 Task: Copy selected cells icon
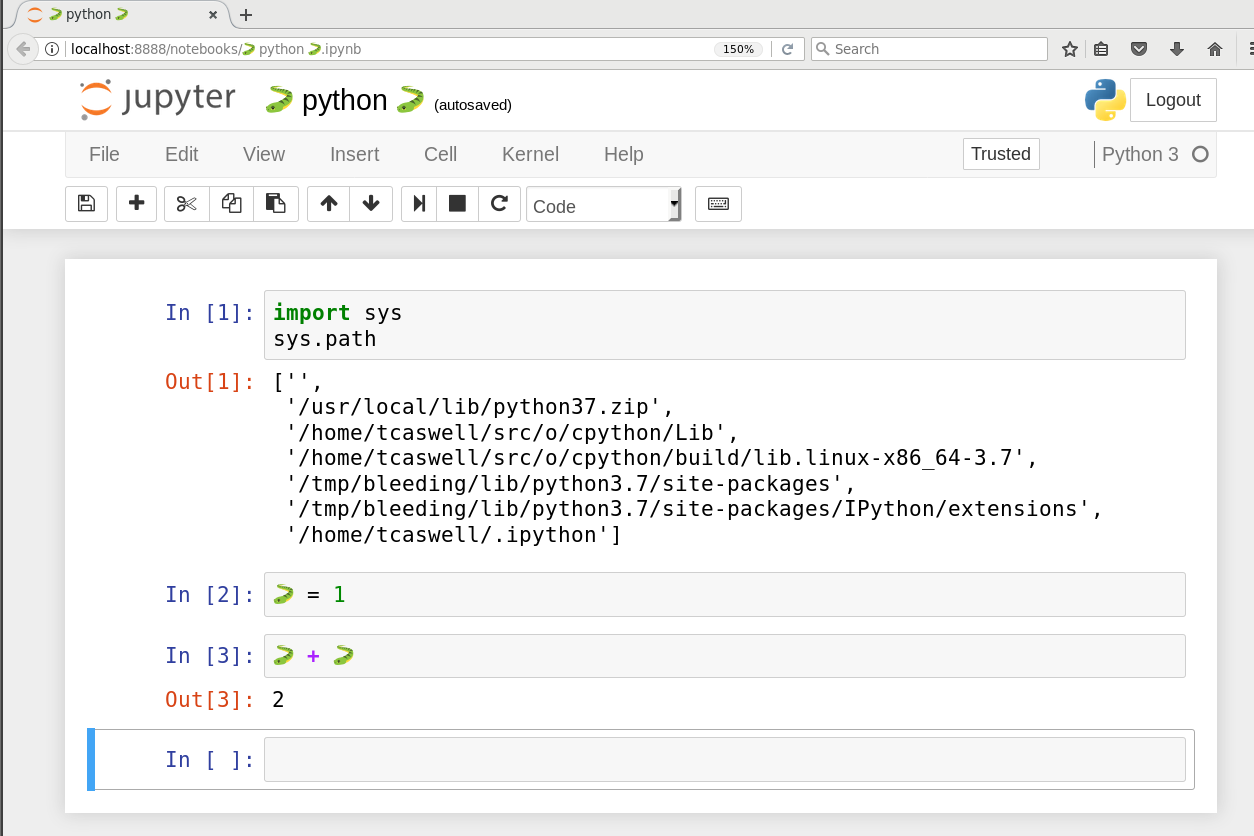pyautogui.click(x=231, y=204)
